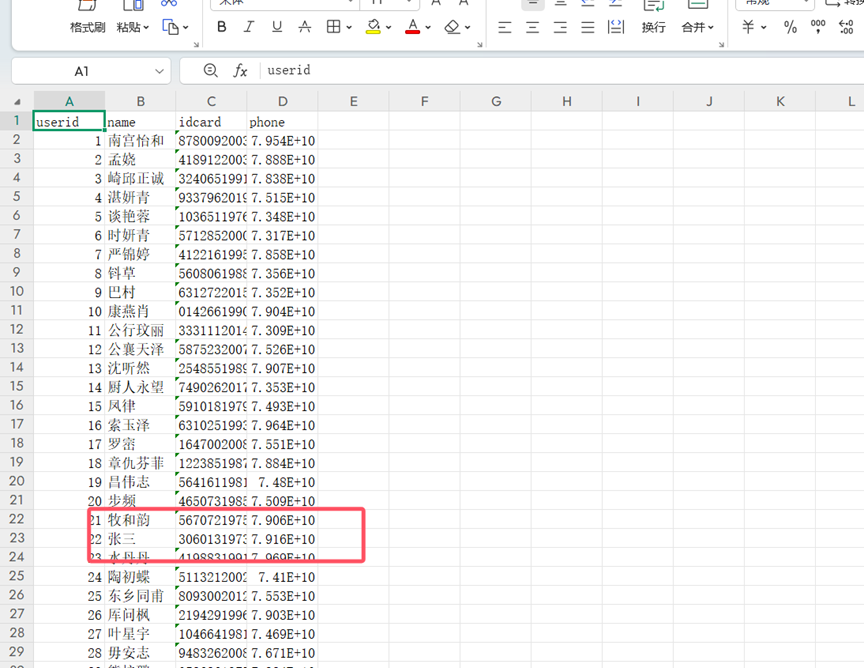The width and height of the screenshot is (864, 668).
Task: Toggle italic formatting
Action: click(x=249, y=27)
